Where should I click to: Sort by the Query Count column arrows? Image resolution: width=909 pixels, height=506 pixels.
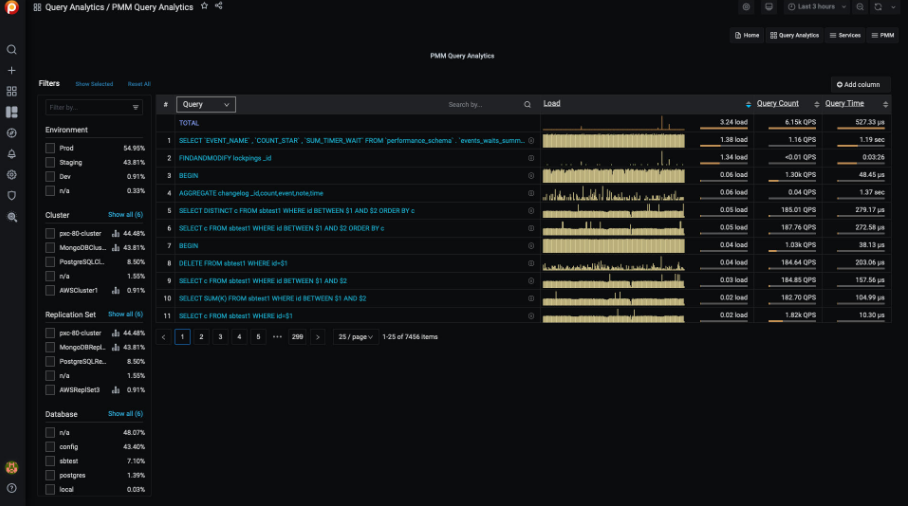pos(817,104)
